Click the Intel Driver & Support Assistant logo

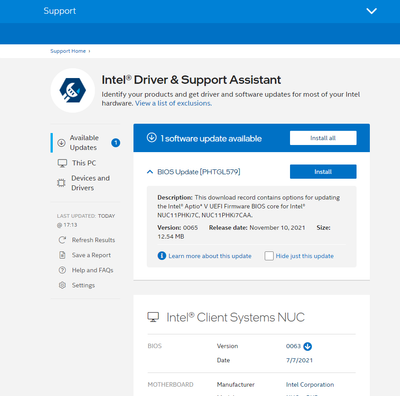point(73,90)
